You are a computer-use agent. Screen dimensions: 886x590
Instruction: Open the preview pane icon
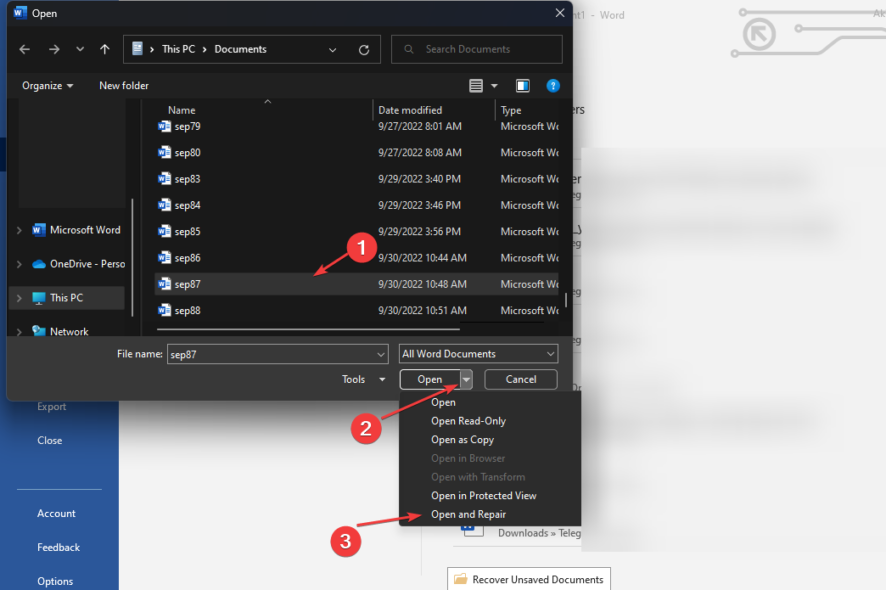(522, 86)
